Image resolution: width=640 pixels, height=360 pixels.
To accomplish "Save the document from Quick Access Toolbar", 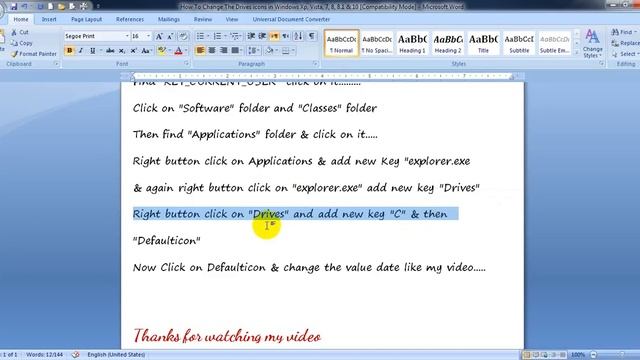I will [x=13, y=7].
